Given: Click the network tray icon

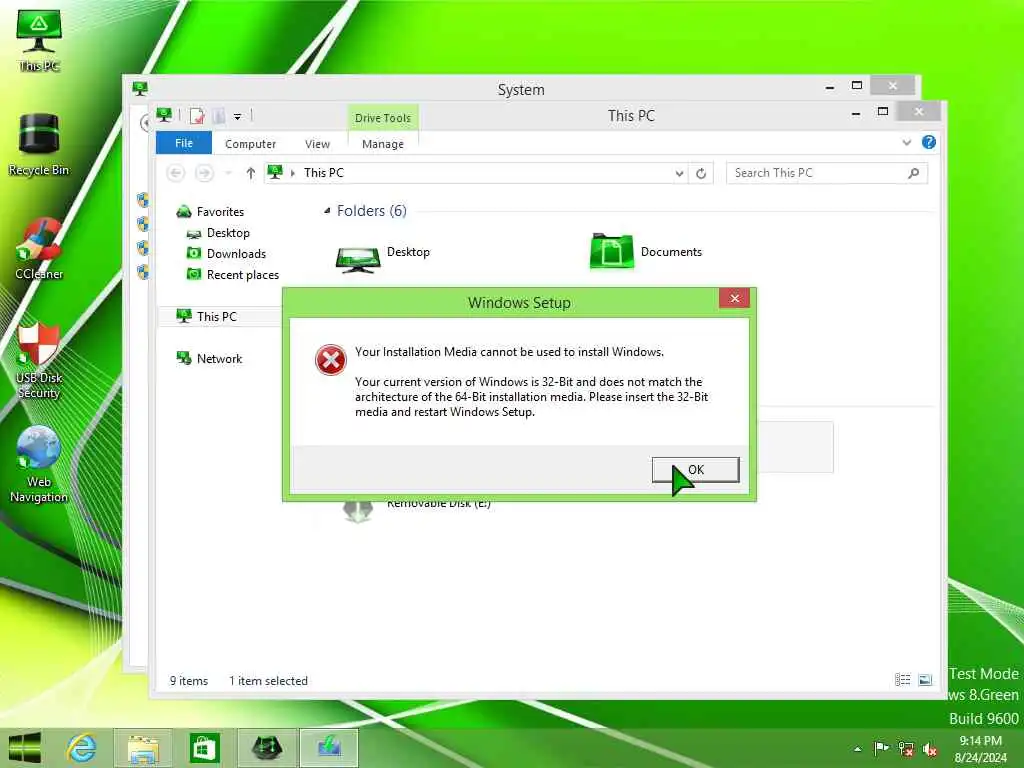Looking at the screenshot, I should pos(906,748).
